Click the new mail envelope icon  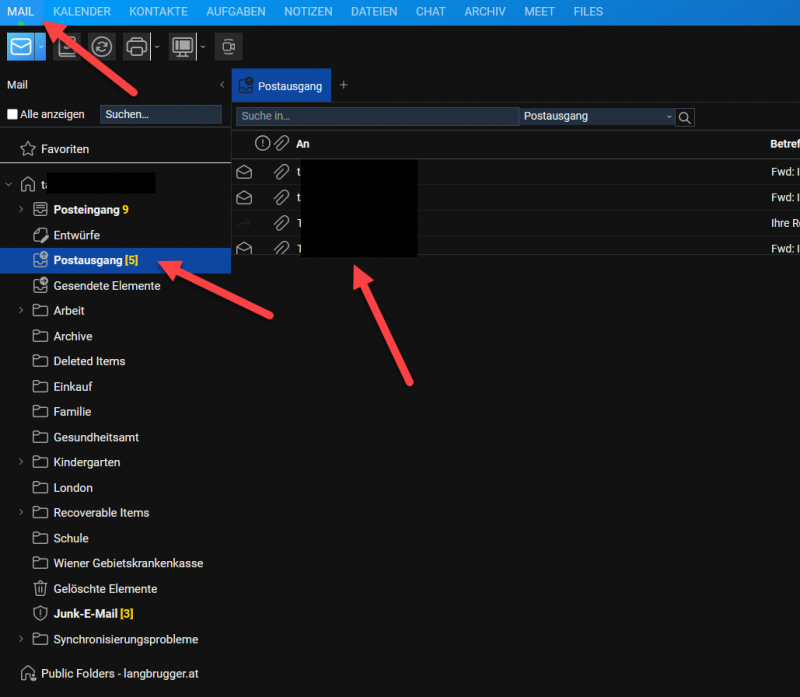(20, 47)
